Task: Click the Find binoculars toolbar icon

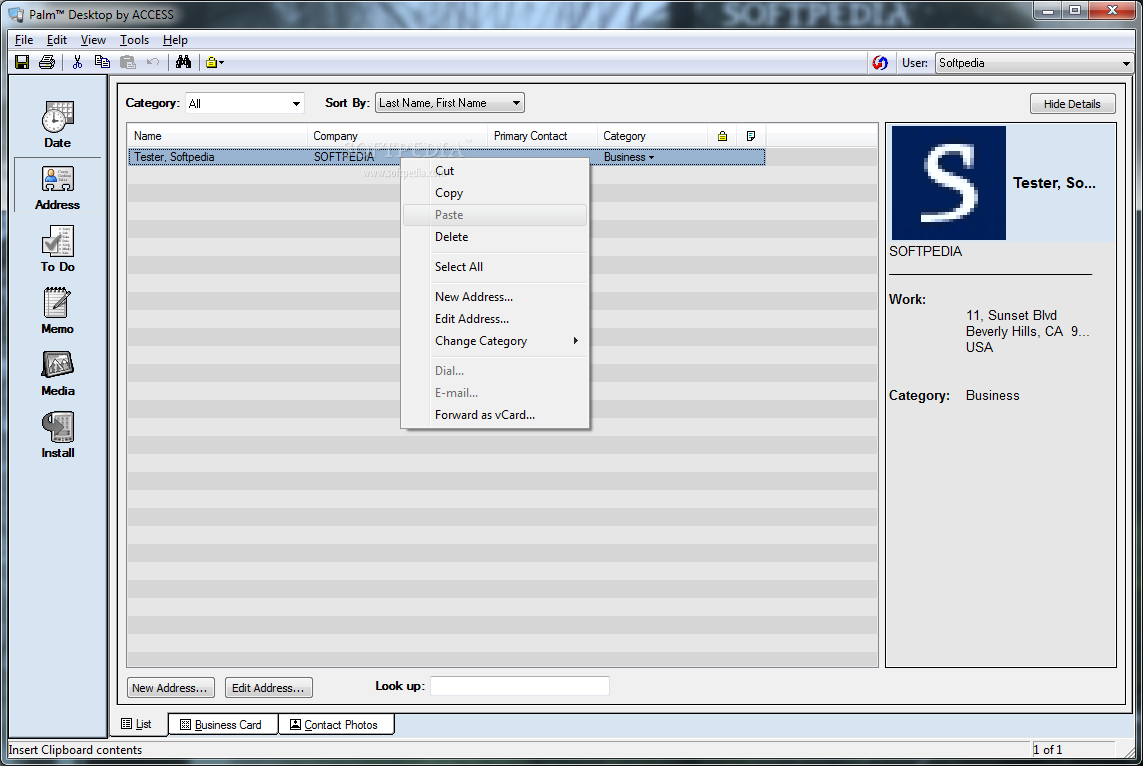Action: (183, 63)
